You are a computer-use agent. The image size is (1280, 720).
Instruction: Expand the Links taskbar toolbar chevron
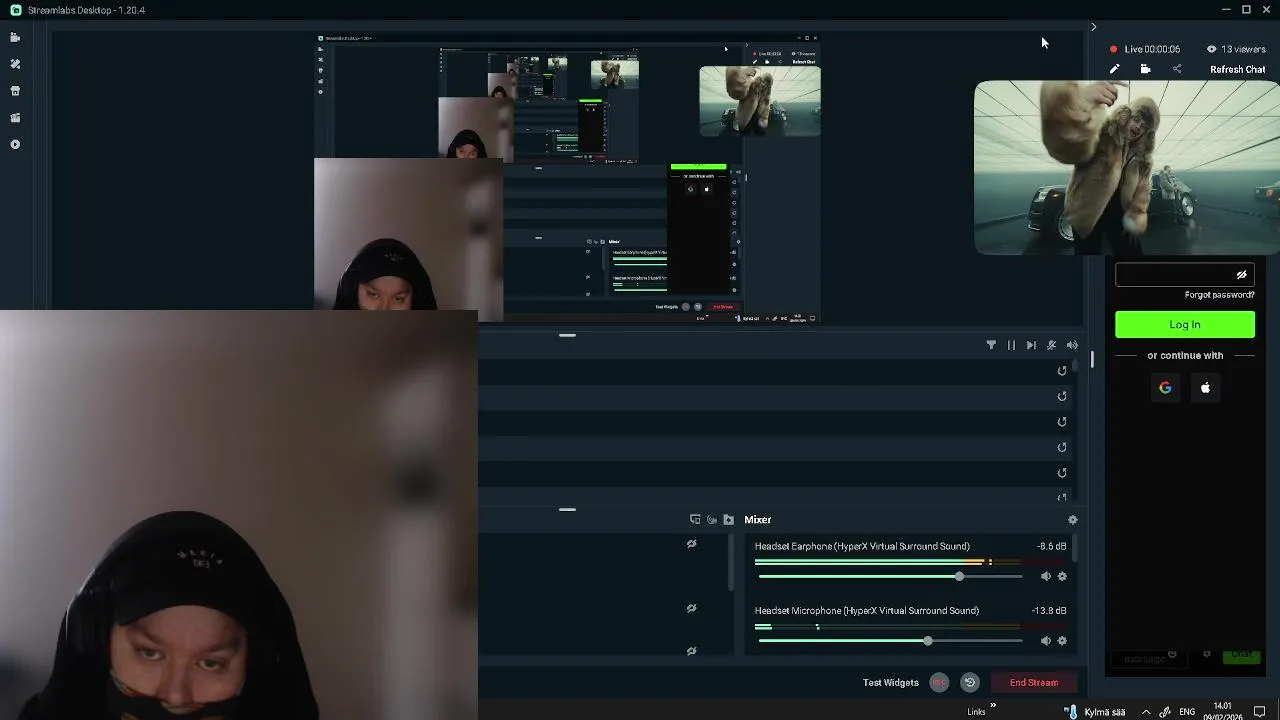coord(993,705)
